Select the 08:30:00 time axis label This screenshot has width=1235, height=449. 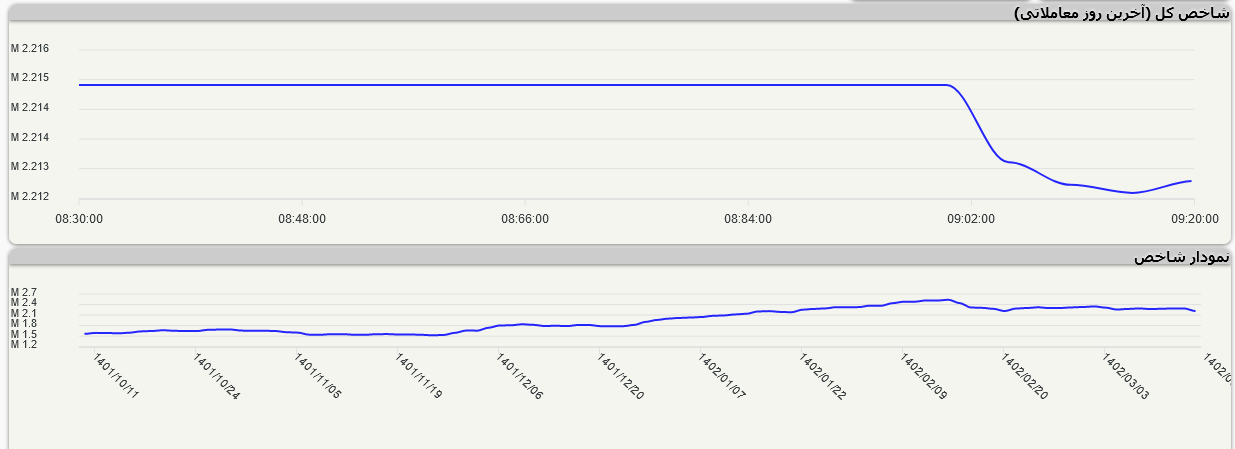(78, 217)
